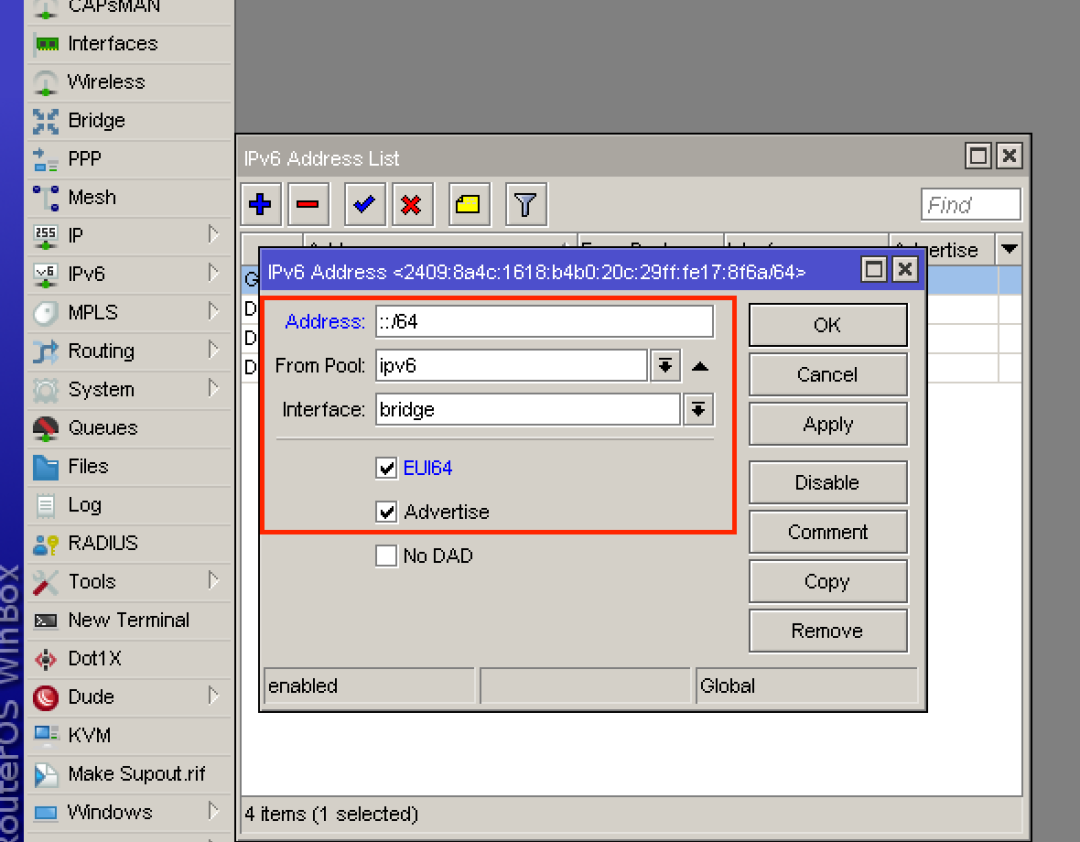Screen dimensions: 1080x842
Task: Open PPP sidebar icon
Action: tap(45, 159)
